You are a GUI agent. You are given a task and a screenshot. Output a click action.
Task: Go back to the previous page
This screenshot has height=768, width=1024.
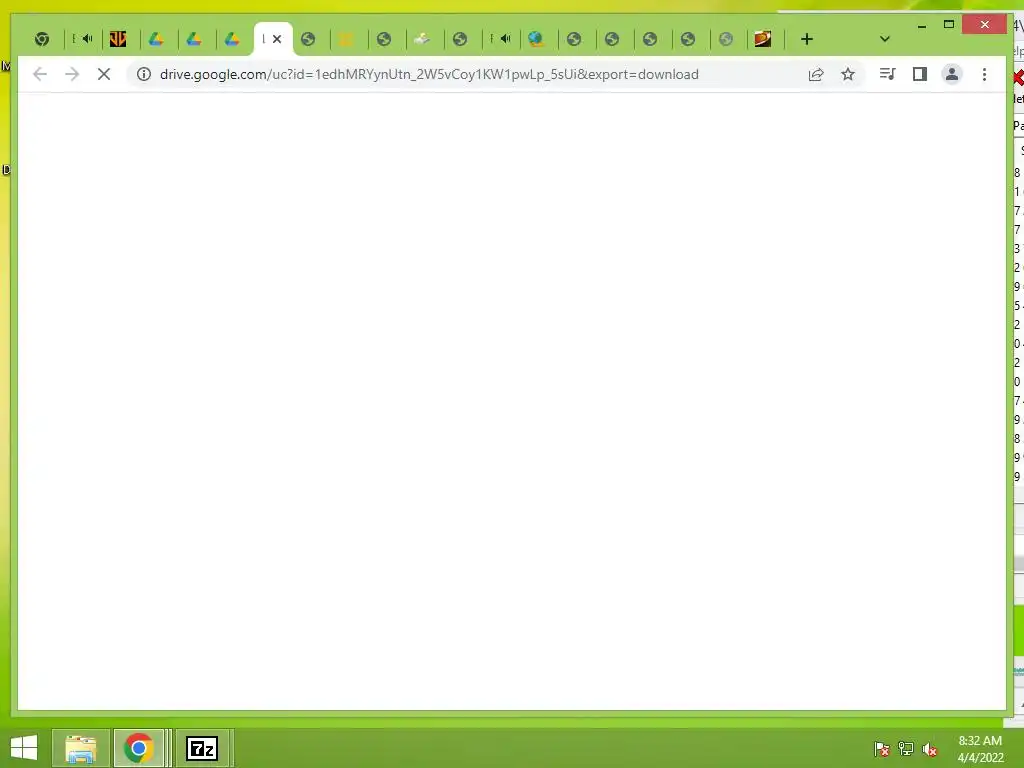pyautogui.click(x=40, y=74)
